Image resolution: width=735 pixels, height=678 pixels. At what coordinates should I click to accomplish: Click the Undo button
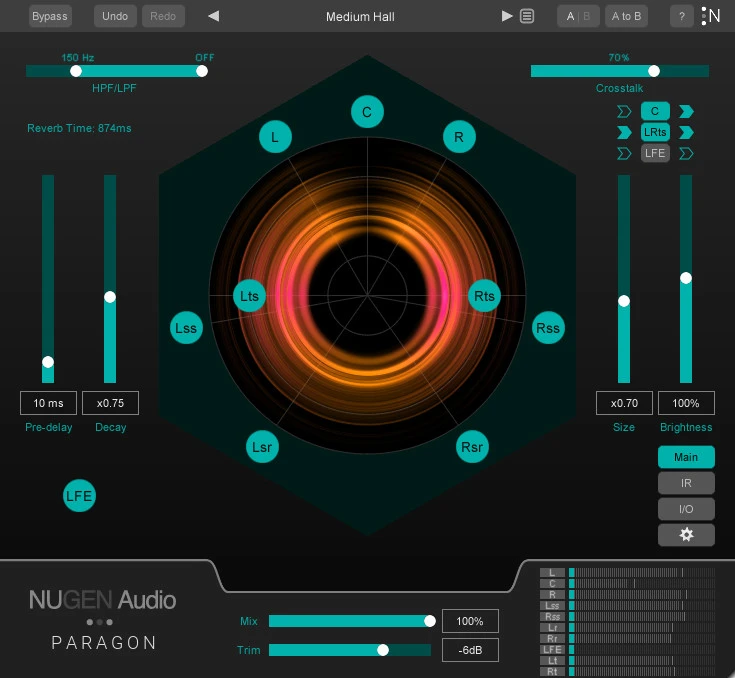click(116, 17)
